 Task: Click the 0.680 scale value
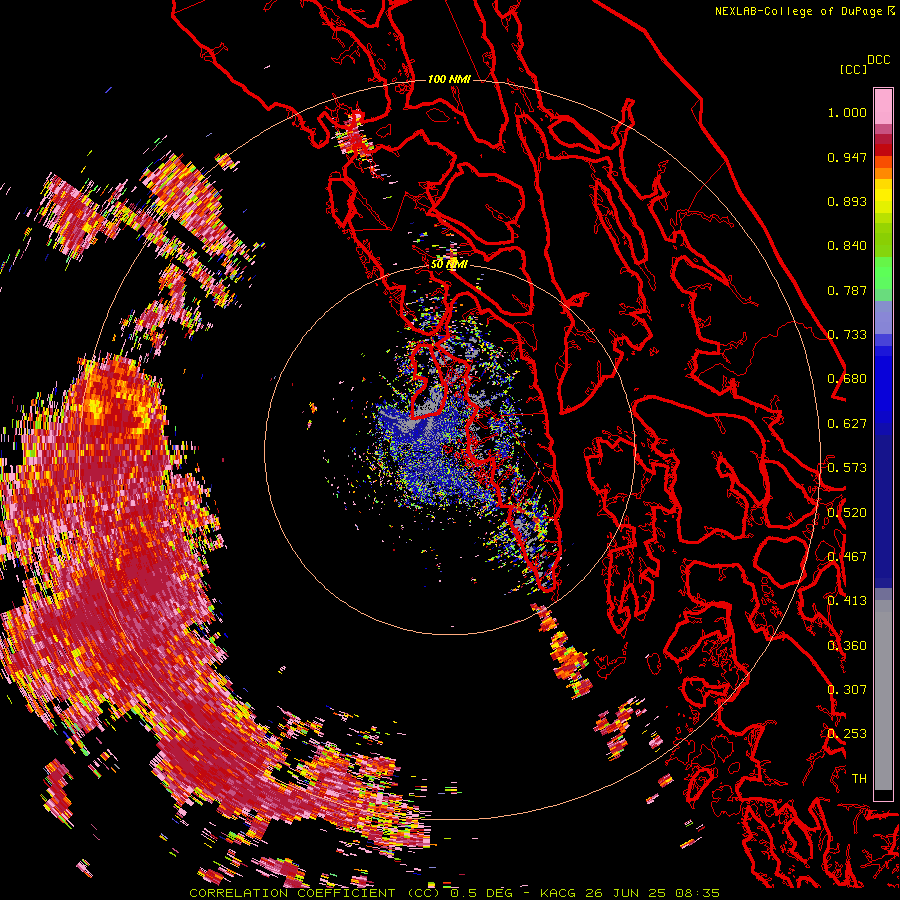pyautogui.click(x=847, y=379)
